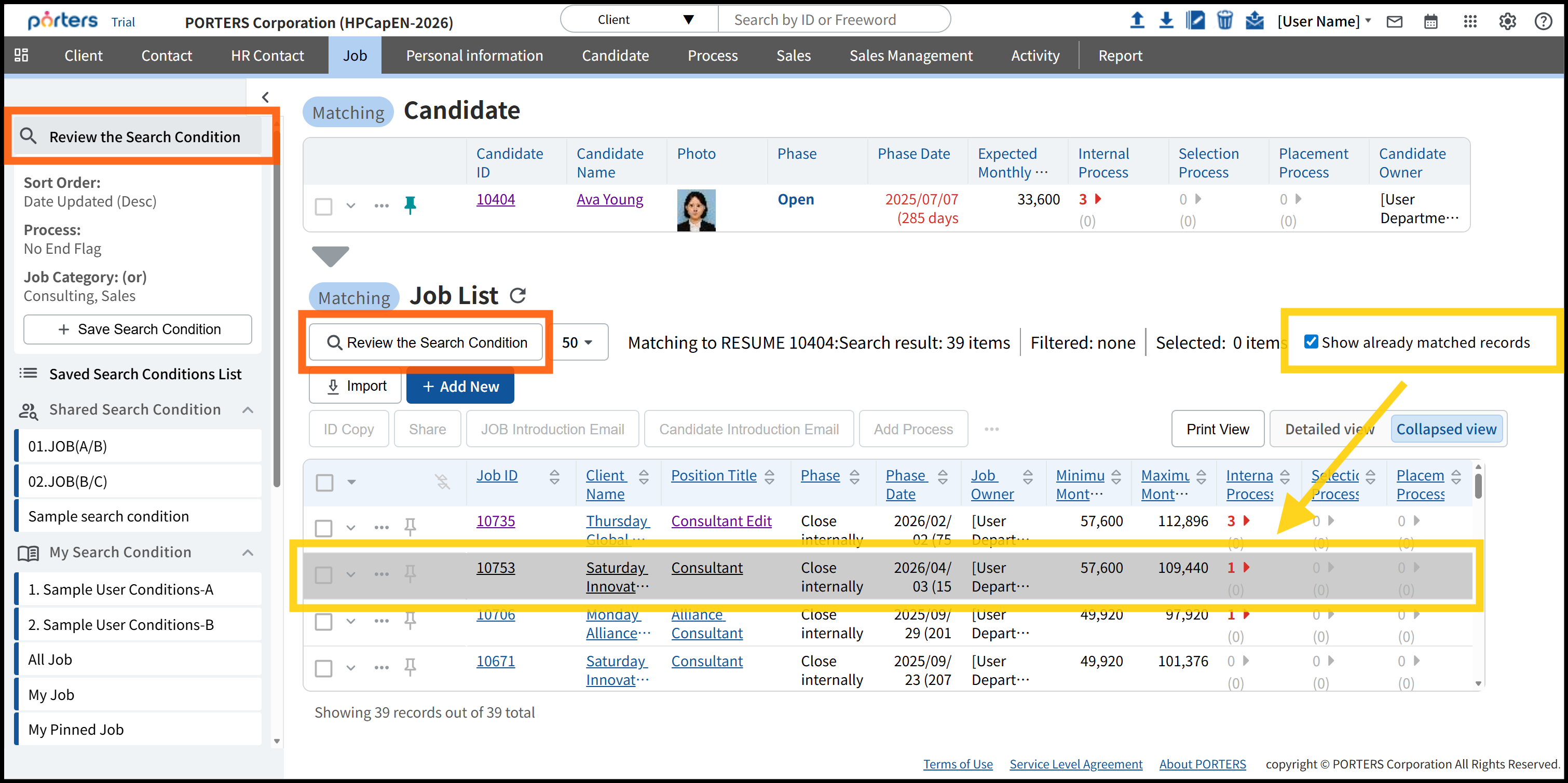Open the 50 items per page dropdown

point(577,342)
